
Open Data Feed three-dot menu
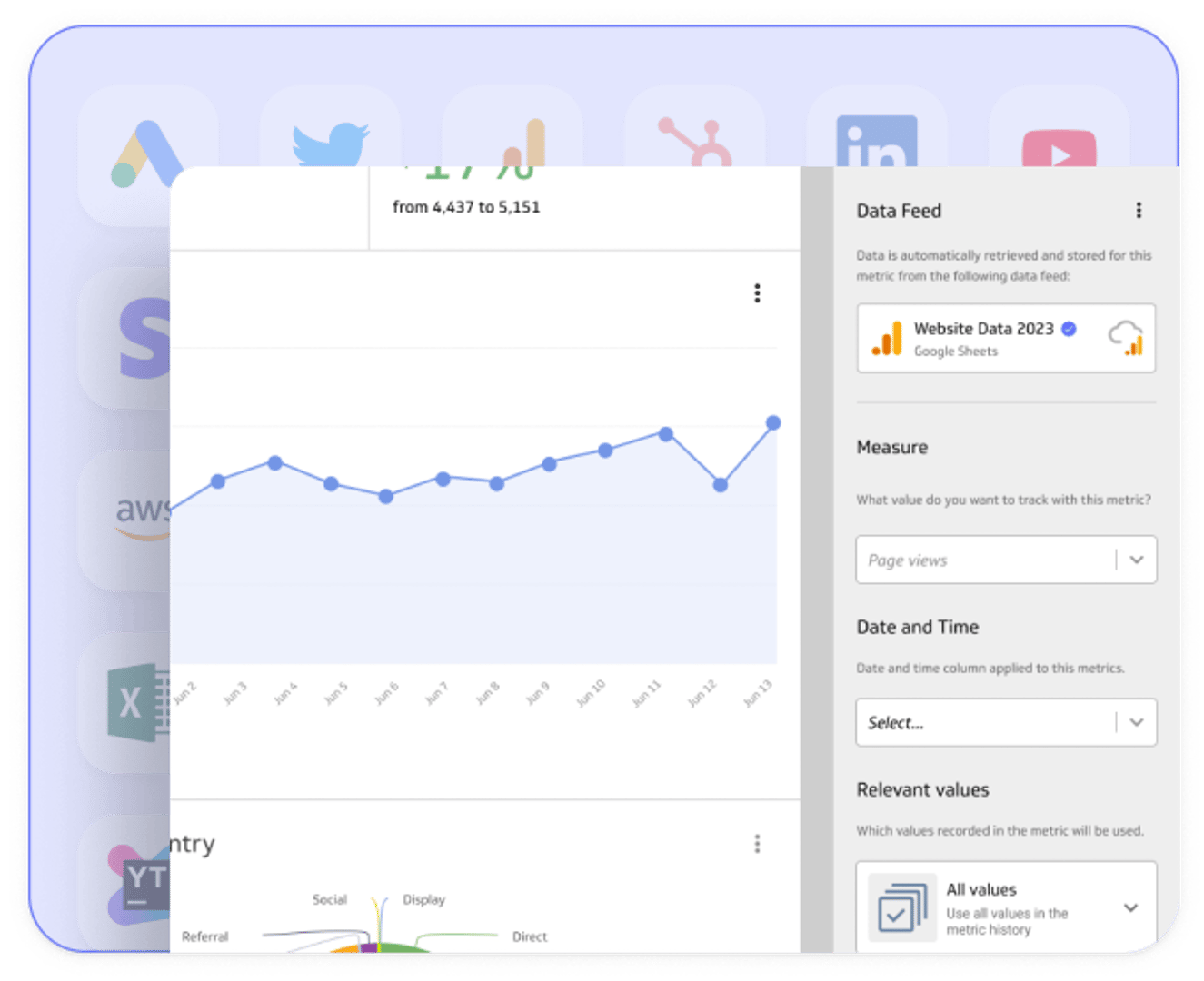(x=1138, y=211)
